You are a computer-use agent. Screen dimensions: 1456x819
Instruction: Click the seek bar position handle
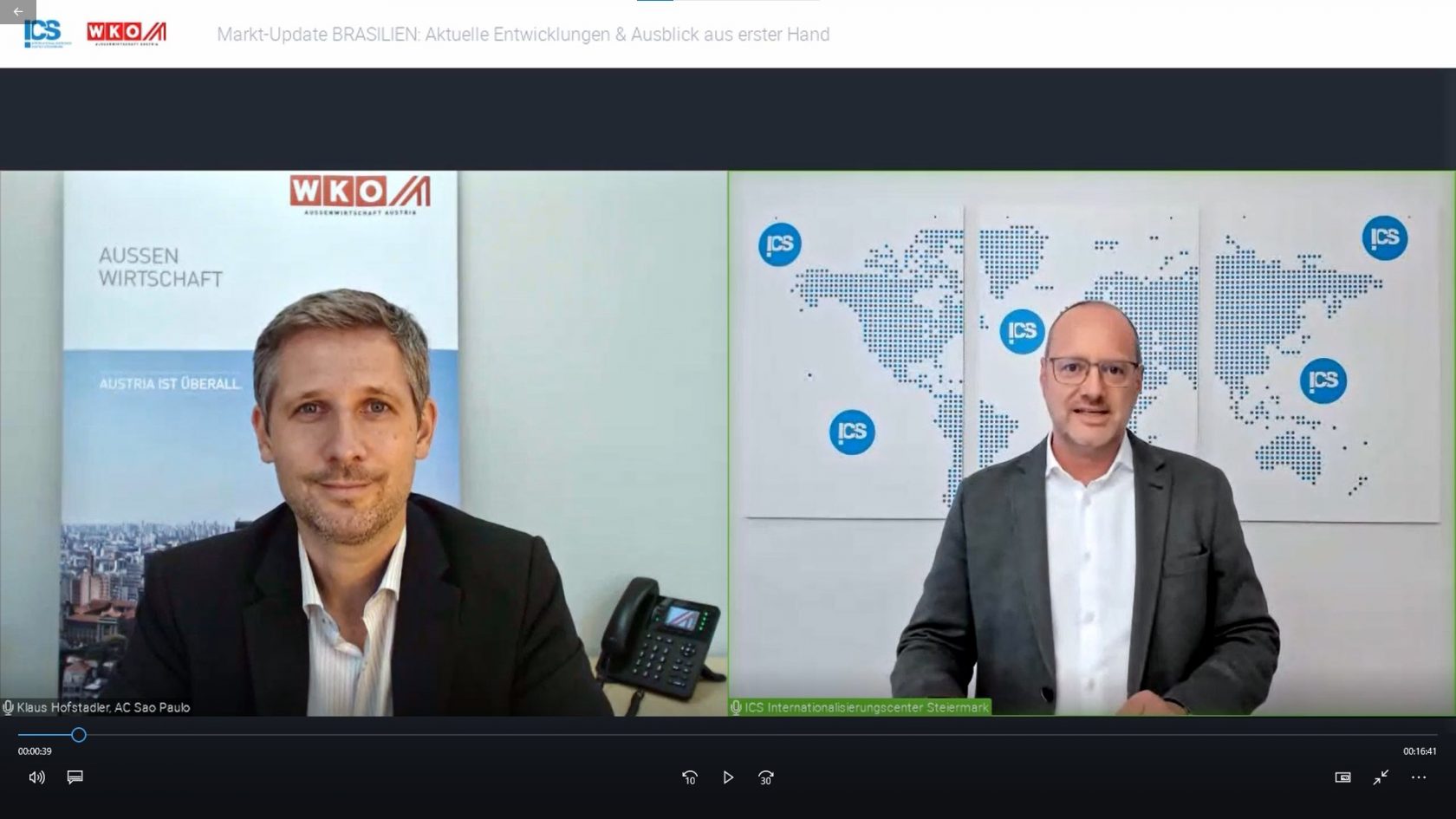point(79,735)
